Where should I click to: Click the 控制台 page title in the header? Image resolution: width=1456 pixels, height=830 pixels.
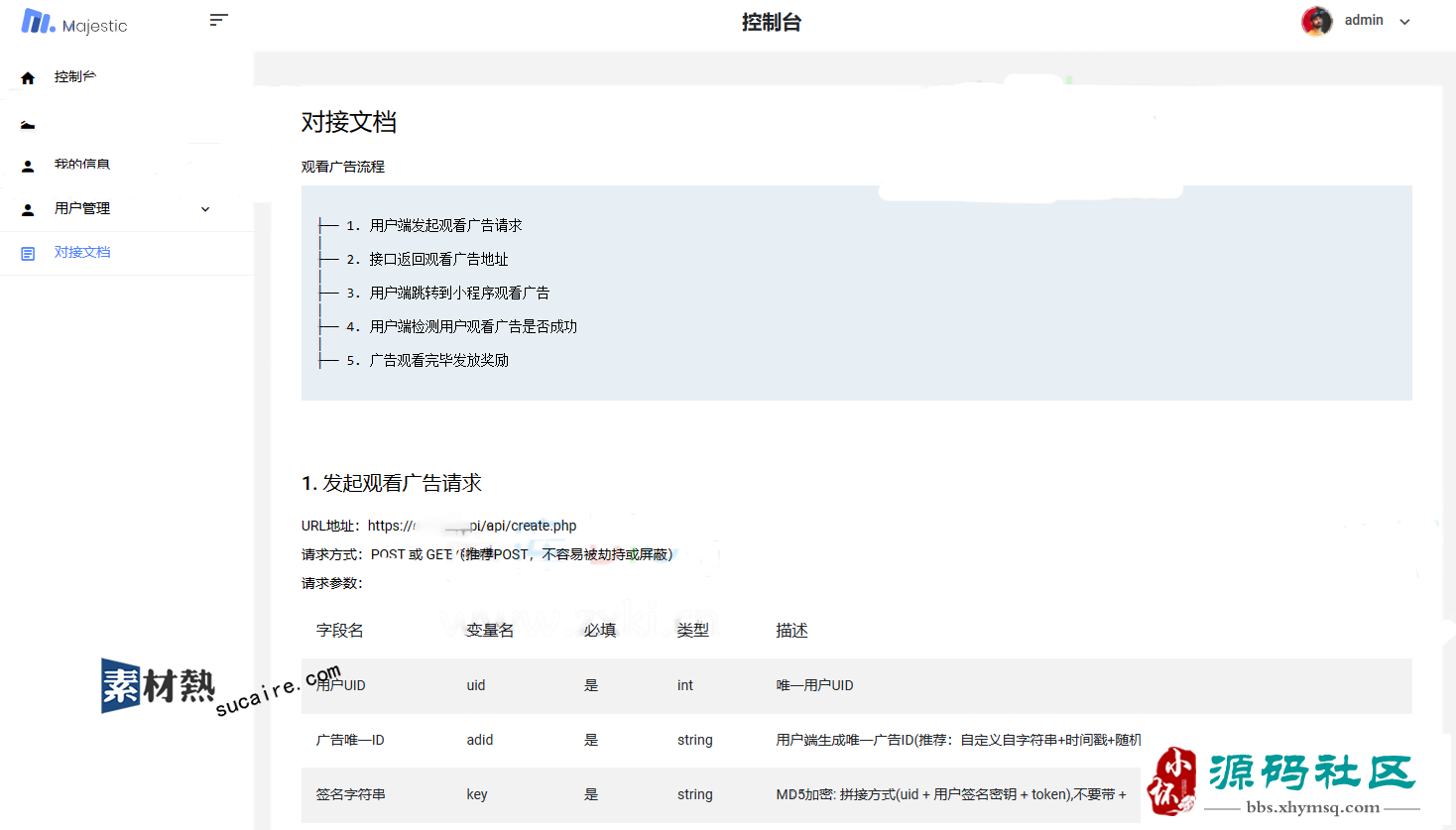[x=771, y=22]
